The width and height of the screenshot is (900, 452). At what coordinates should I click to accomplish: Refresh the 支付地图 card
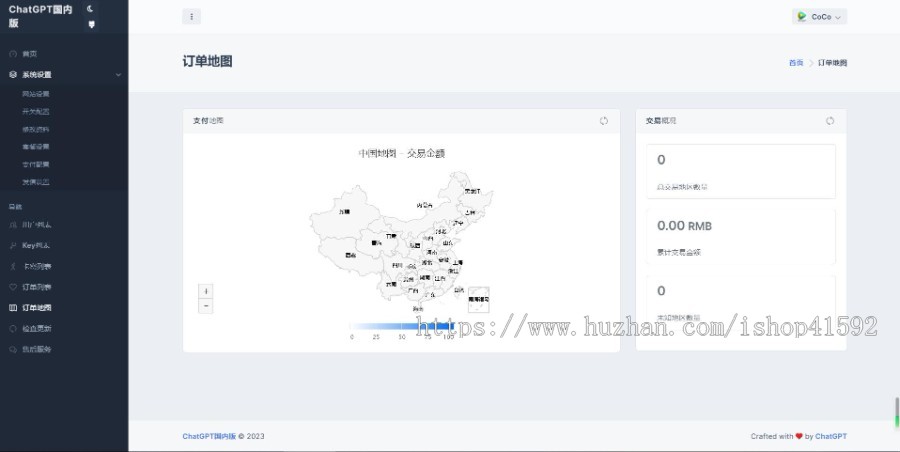point(603,121)
